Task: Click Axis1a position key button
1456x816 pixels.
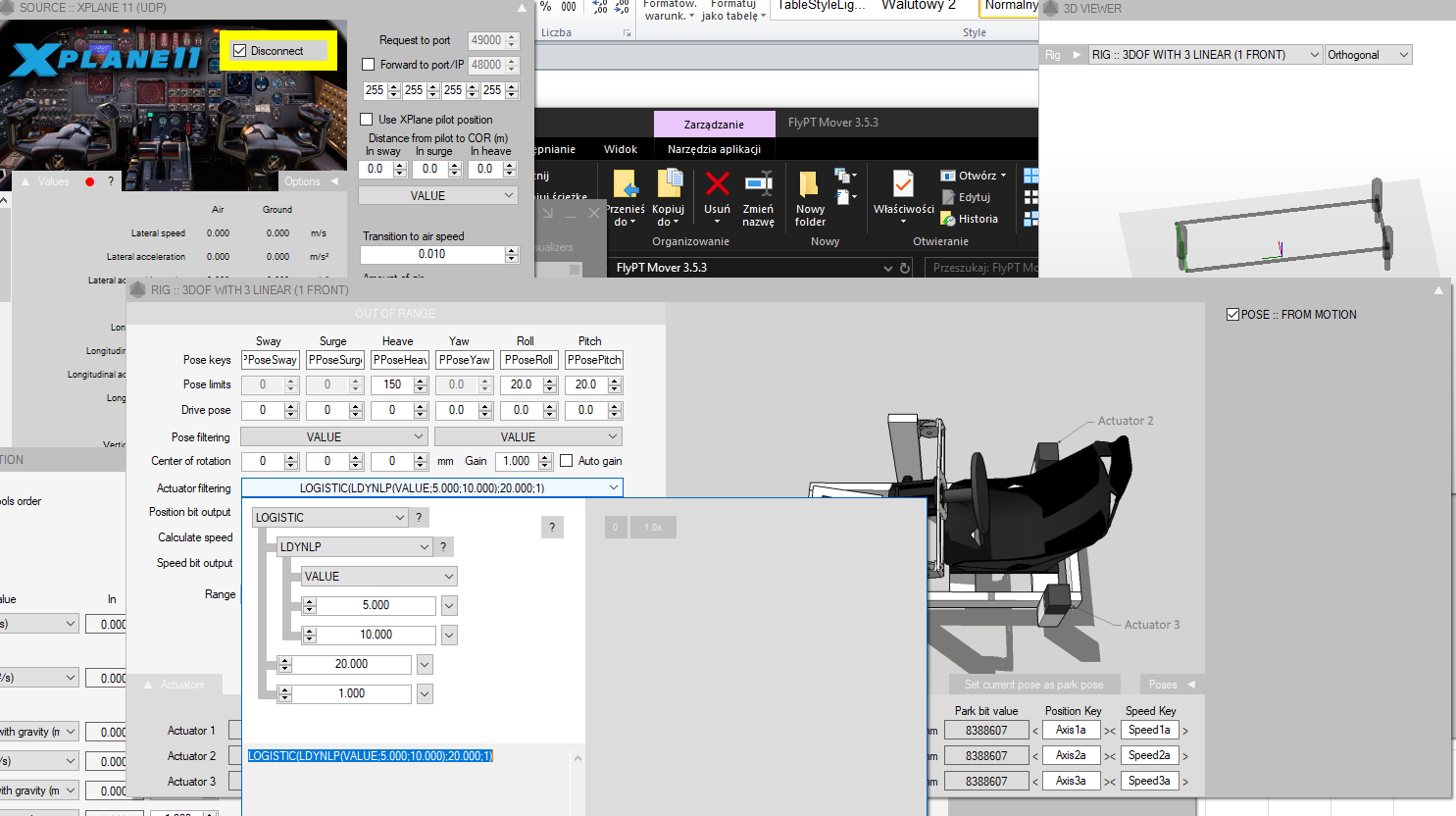Action: [x=1071, y=730]
